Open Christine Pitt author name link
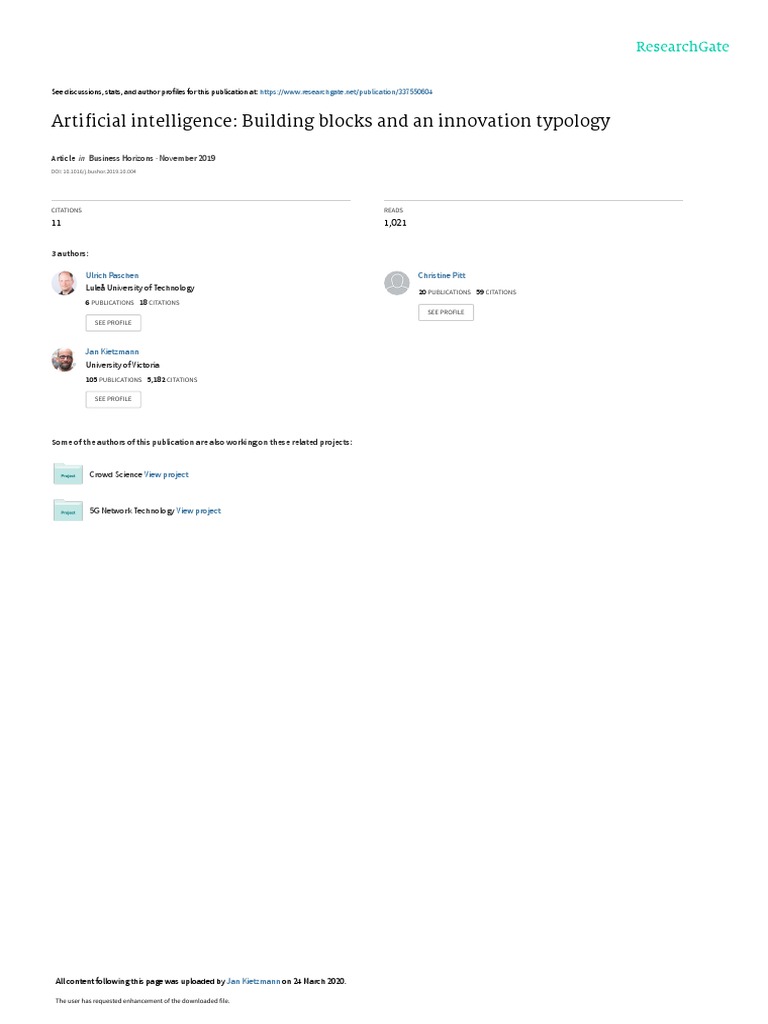 [441, 275]
